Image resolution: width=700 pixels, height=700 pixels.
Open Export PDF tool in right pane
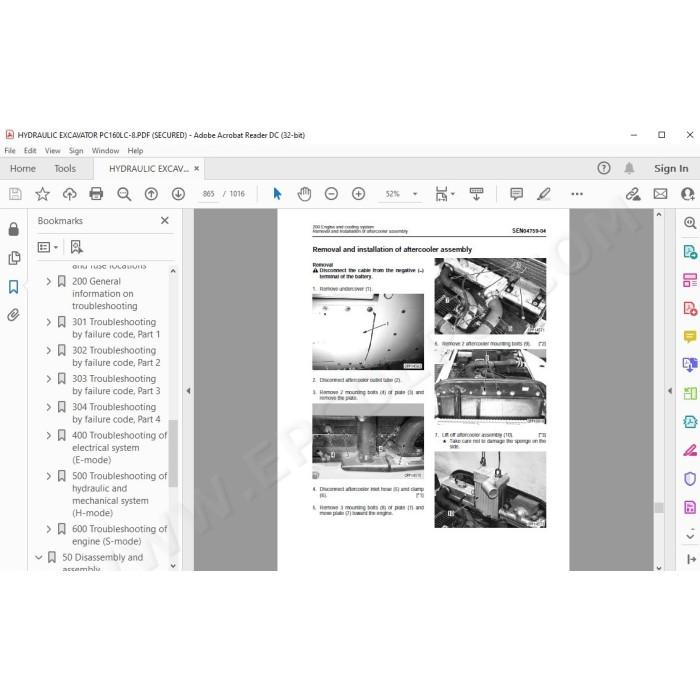pyautogui.click(x=690, y=252)
